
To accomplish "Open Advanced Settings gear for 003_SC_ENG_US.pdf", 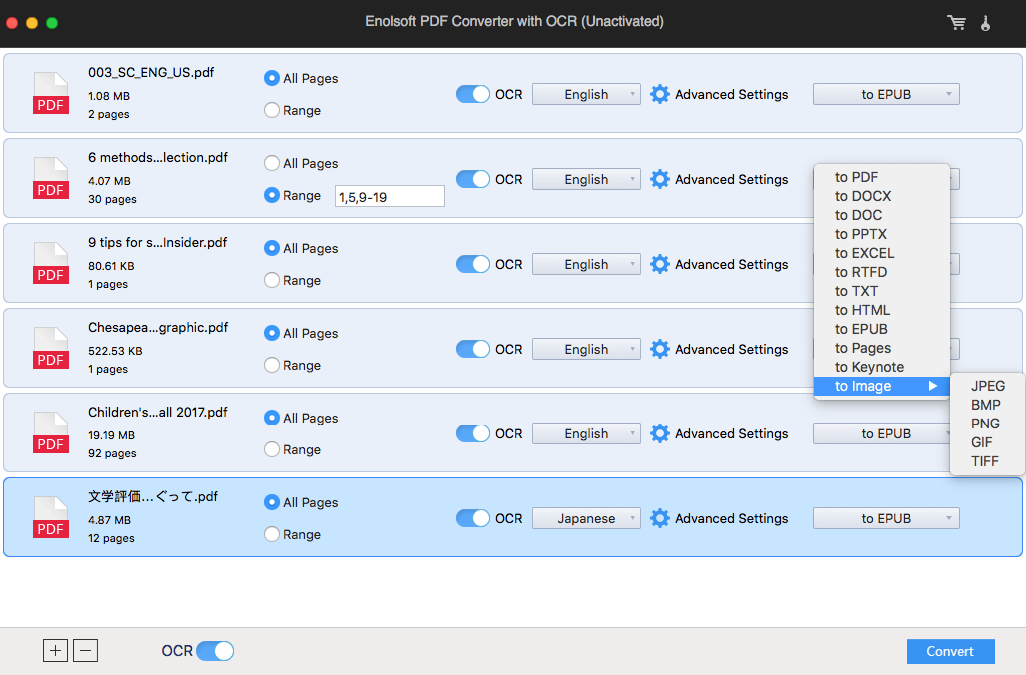I will click(660, 94).
